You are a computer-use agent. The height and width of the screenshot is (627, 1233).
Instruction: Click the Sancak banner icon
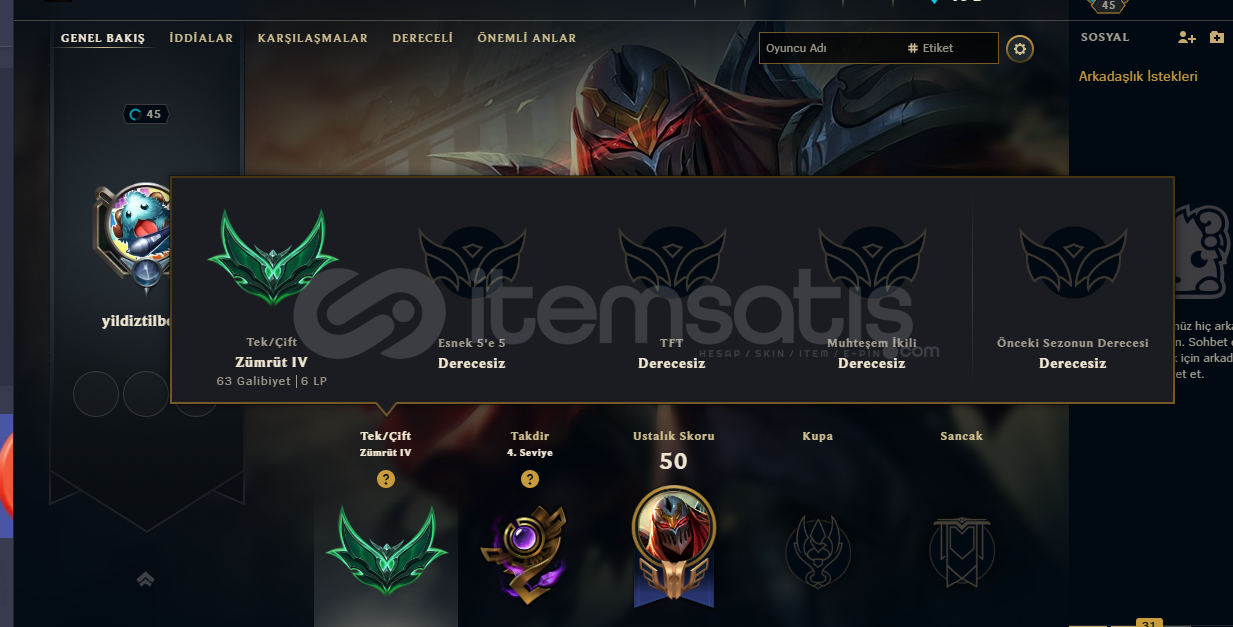(961, 551)
